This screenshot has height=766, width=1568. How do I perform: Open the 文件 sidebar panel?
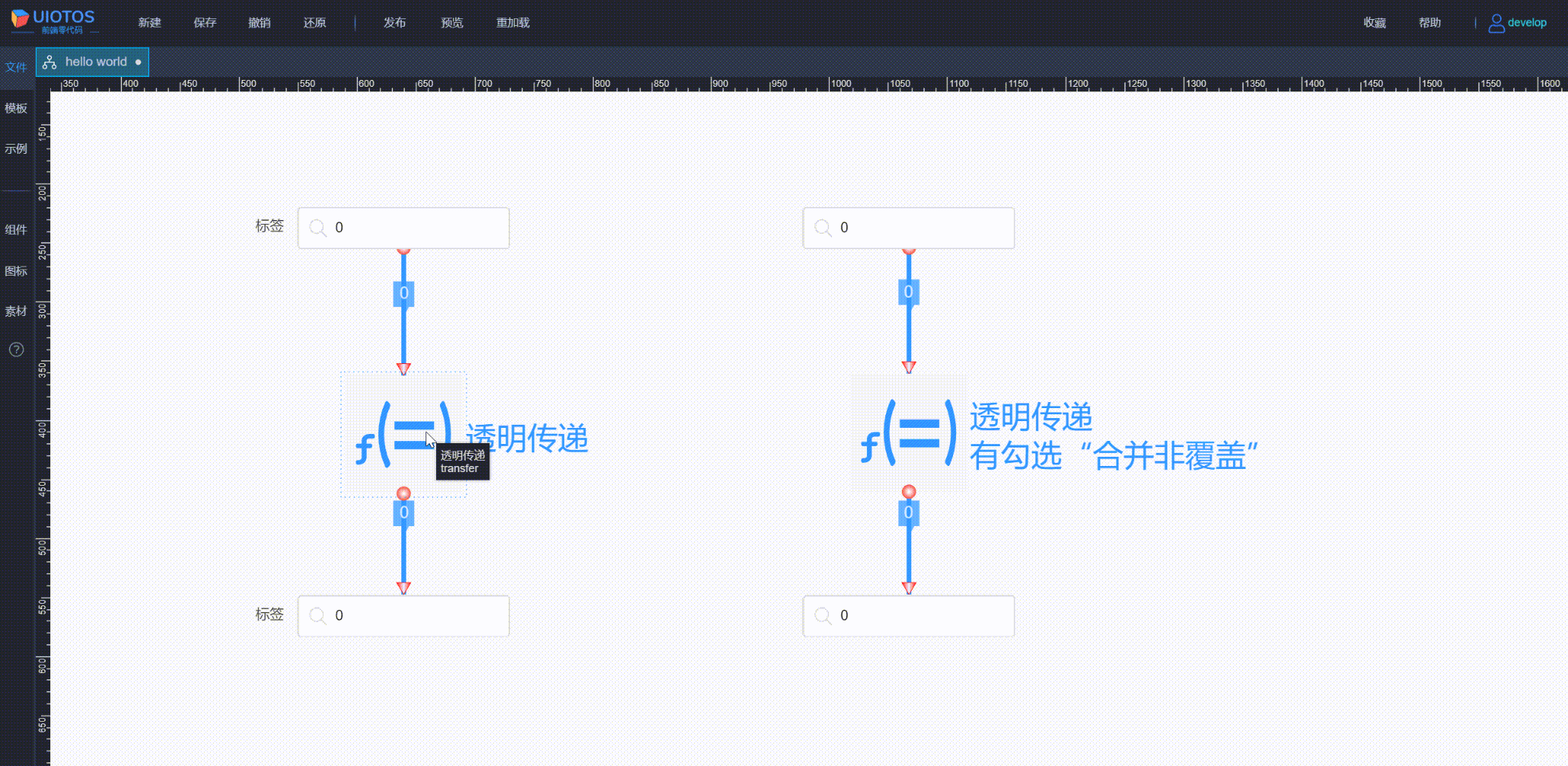coord(16,67)
